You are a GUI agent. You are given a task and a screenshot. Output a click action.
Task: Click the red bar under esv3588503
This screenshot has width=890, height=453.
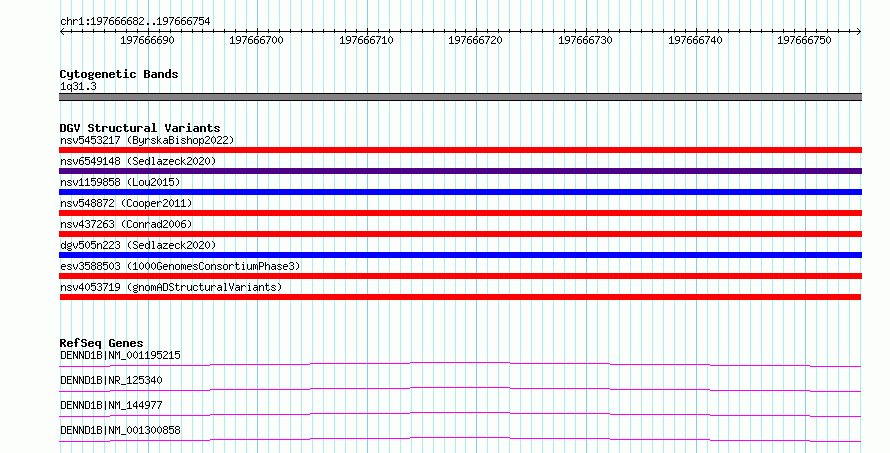click(460, 276)
